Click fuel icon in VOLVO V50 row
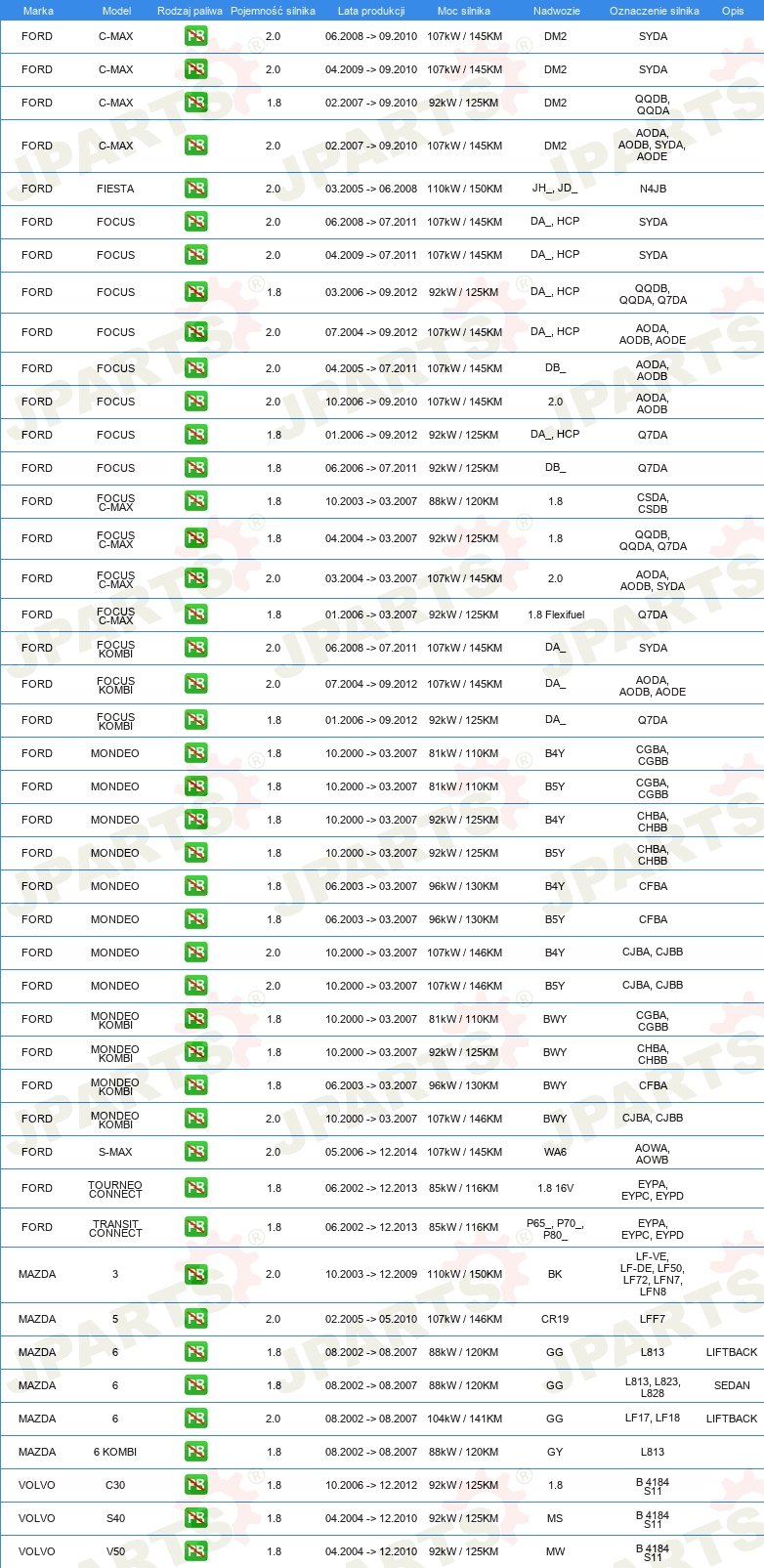The image size is (764, 1568). pos(195,1551)
